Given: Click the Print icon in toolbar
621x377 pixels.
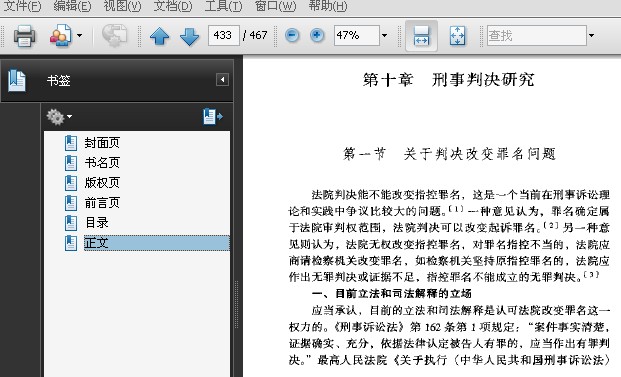Looking at the screenshot, I should point(24,36).
